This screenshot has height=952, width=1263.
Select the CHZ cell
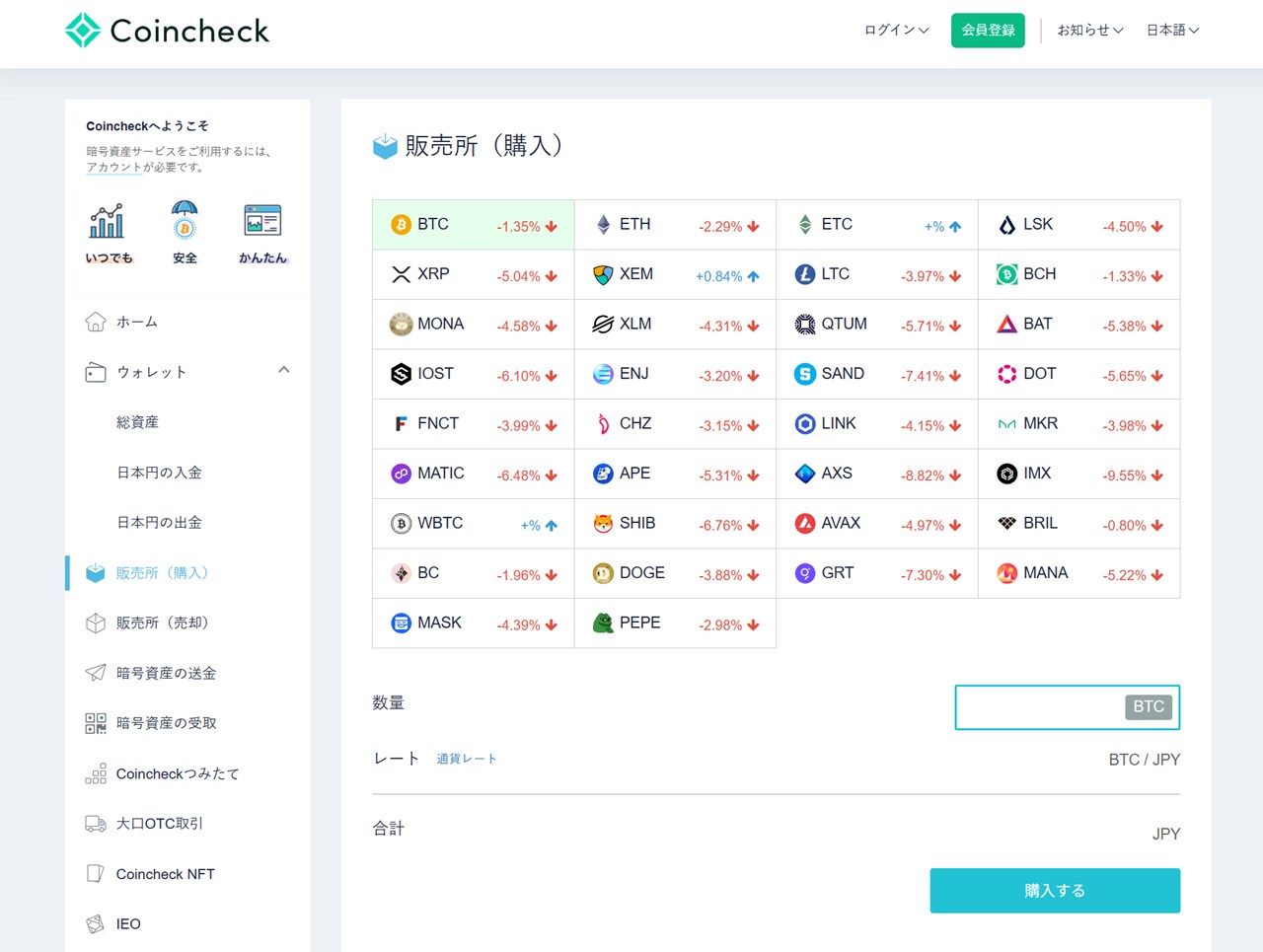675,424
